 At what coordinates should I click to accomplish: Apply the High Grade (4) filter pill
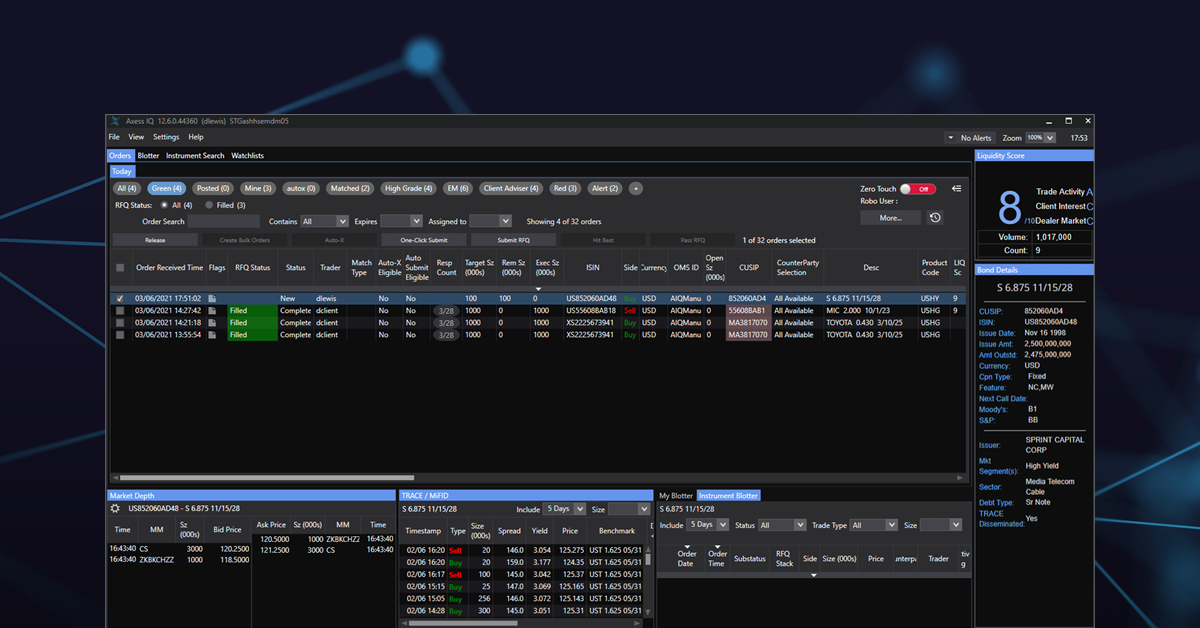tap(408, 188)
